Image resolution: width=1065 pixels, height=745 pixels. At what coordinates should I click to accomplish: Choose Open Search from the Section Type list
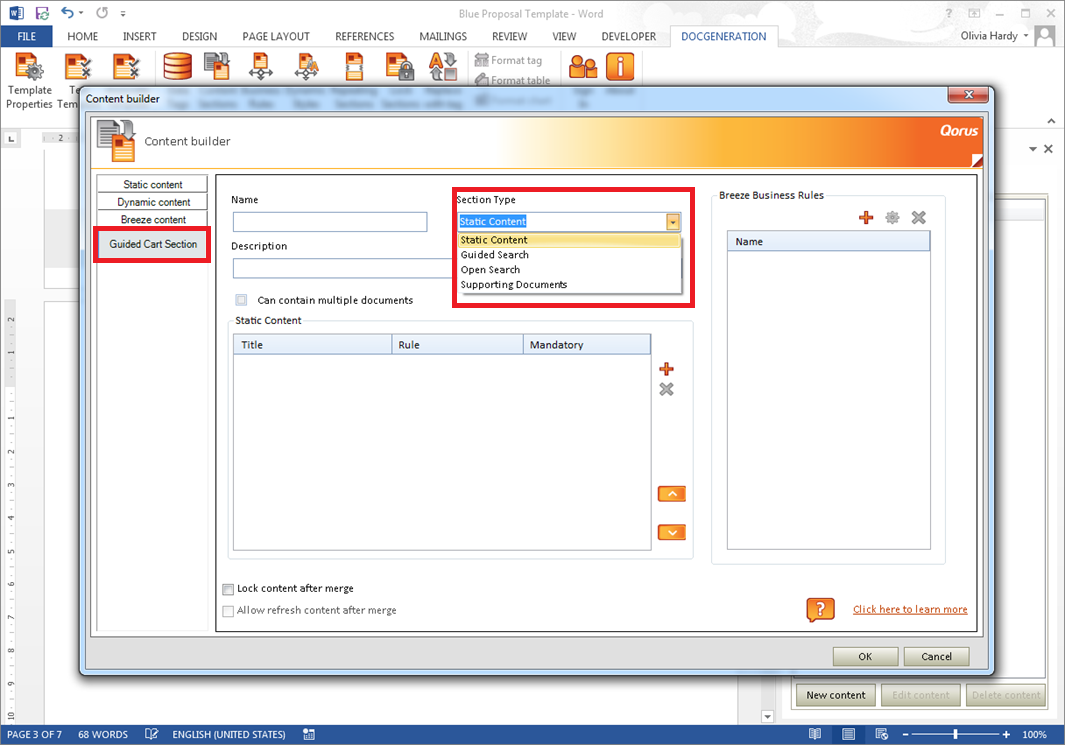pos(569,270)
